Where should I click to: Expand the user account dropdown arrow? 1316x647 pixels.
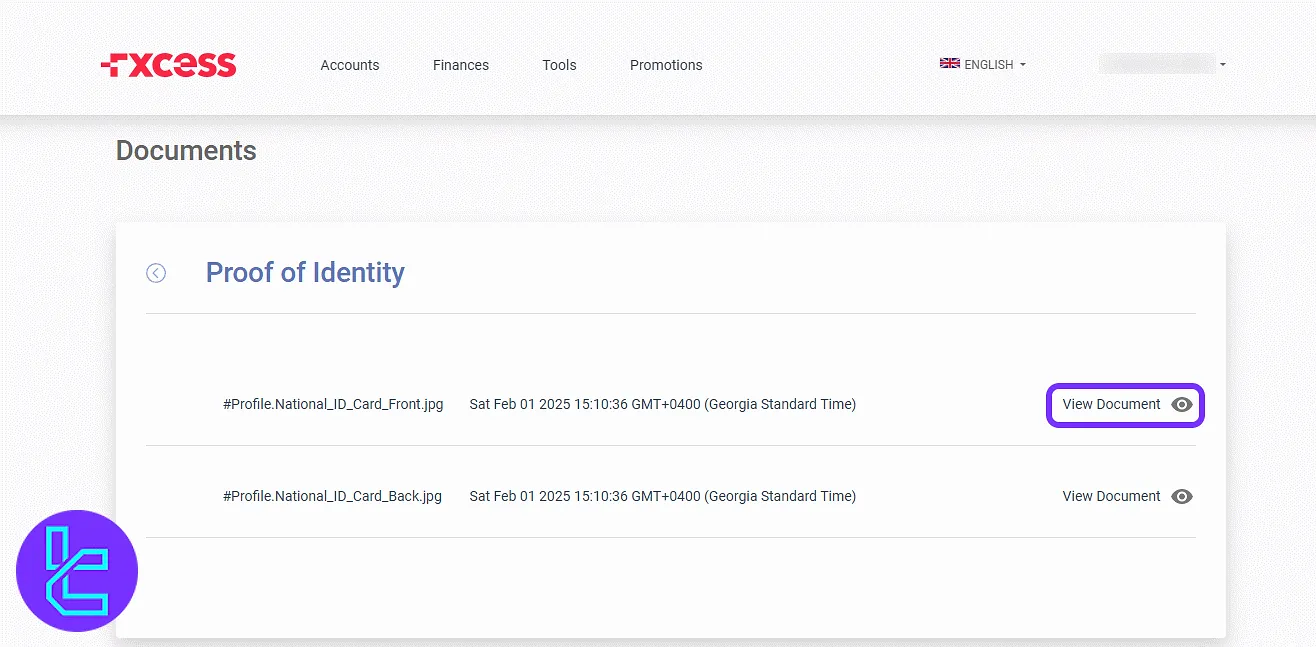[1223, 65]
